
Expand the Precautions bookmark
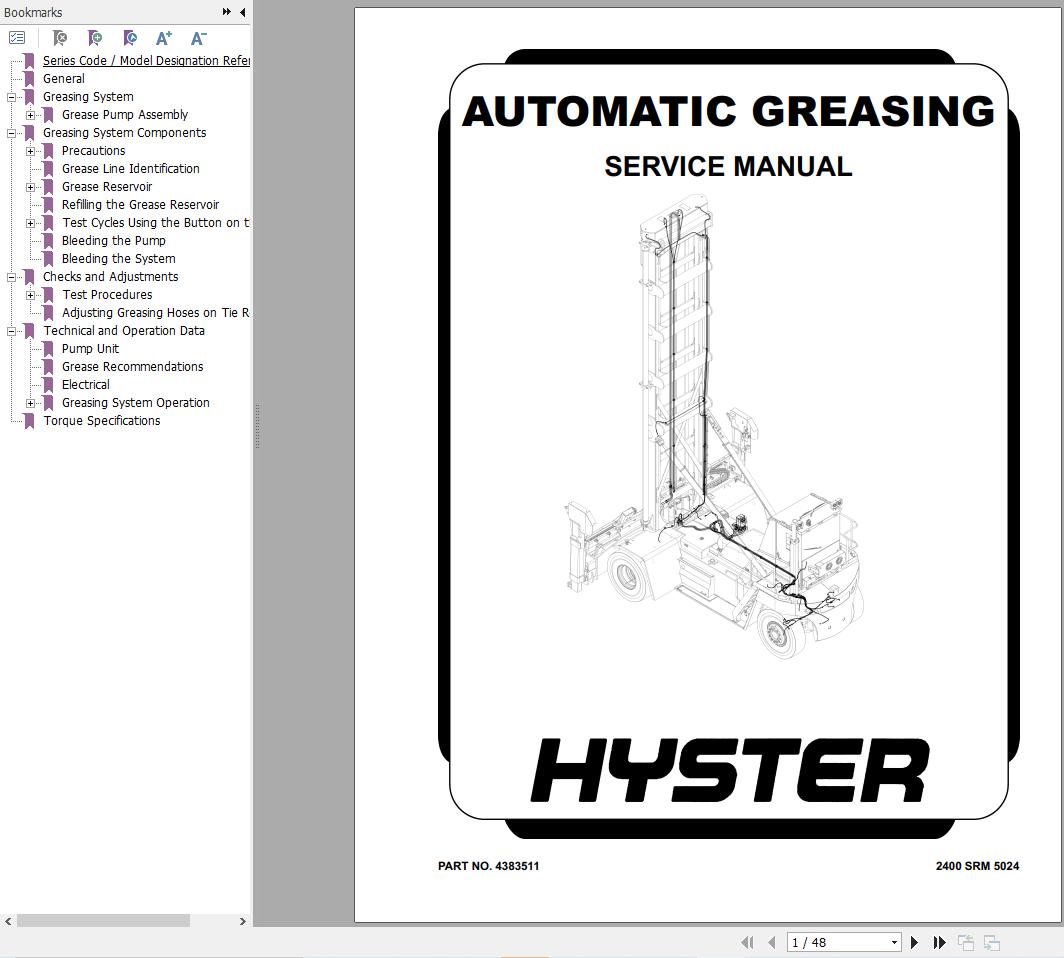pos(31,151)
